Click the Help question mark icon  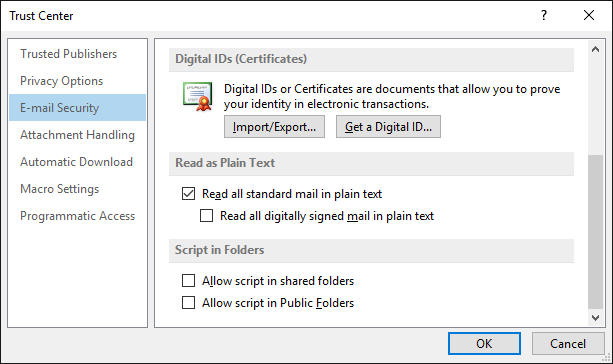[544, 16]
